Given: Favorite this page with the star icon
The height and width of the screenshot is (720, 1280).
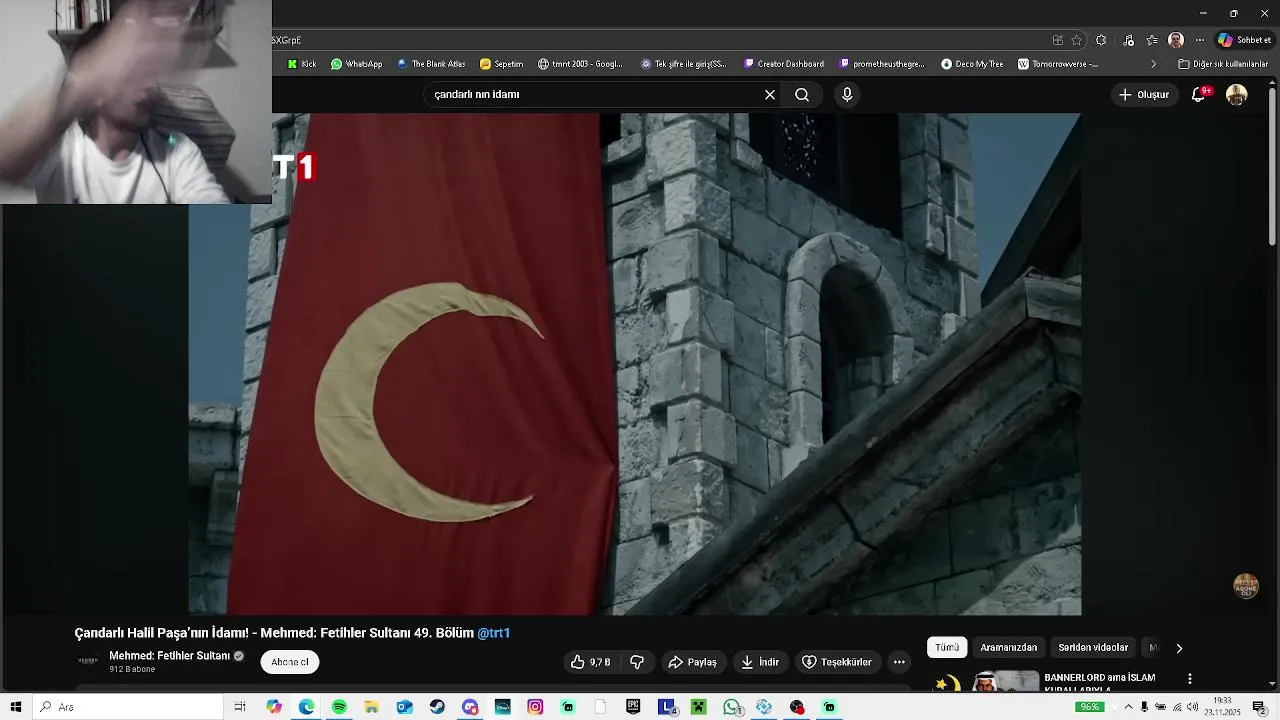Looking at the screenshot, I should (1077, 40).
